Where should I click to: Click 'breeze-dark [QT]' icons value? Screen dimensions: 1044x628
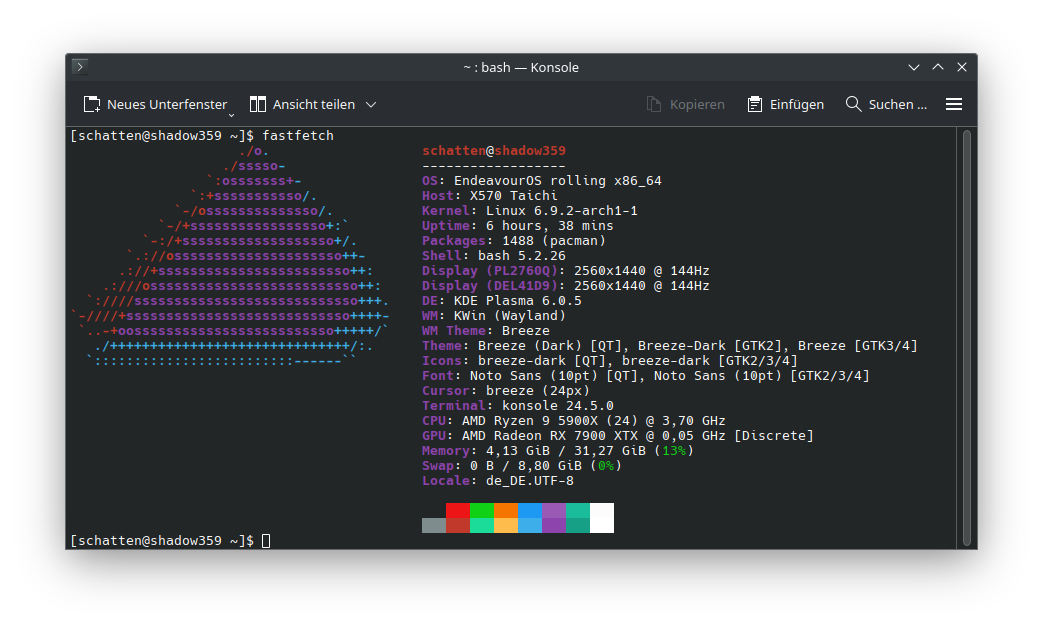[541, 361]
